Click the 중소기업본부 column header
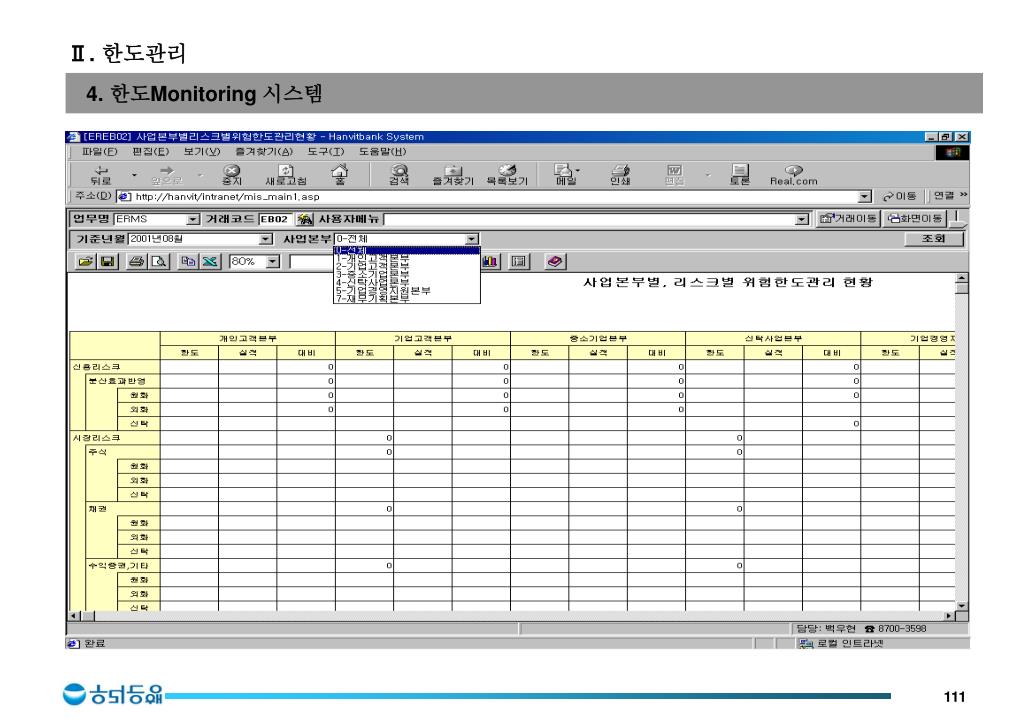 pyautogui.click(x=598, y=339)
